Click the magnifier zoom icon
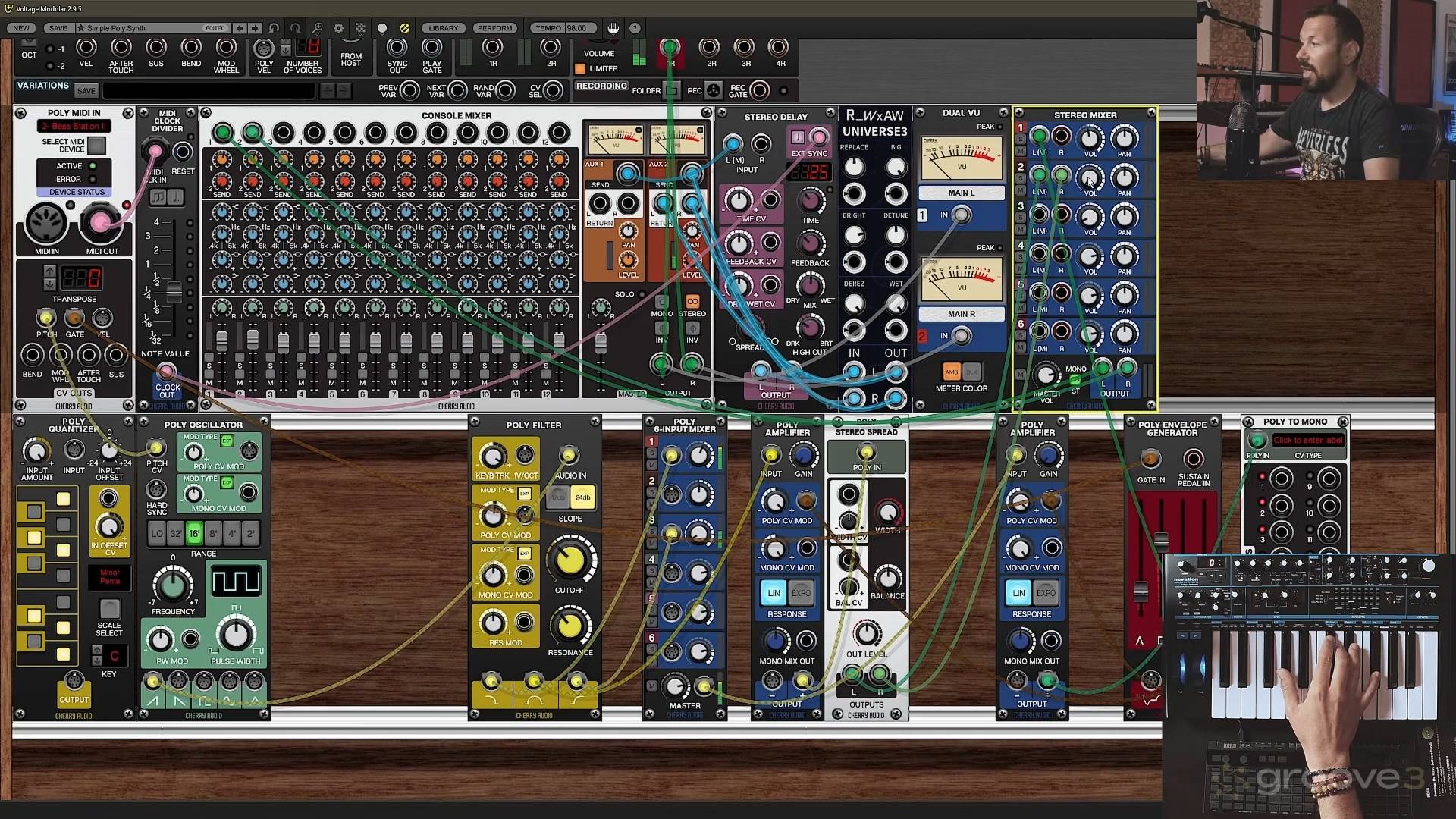1456x819 pixels. [318, 28]
